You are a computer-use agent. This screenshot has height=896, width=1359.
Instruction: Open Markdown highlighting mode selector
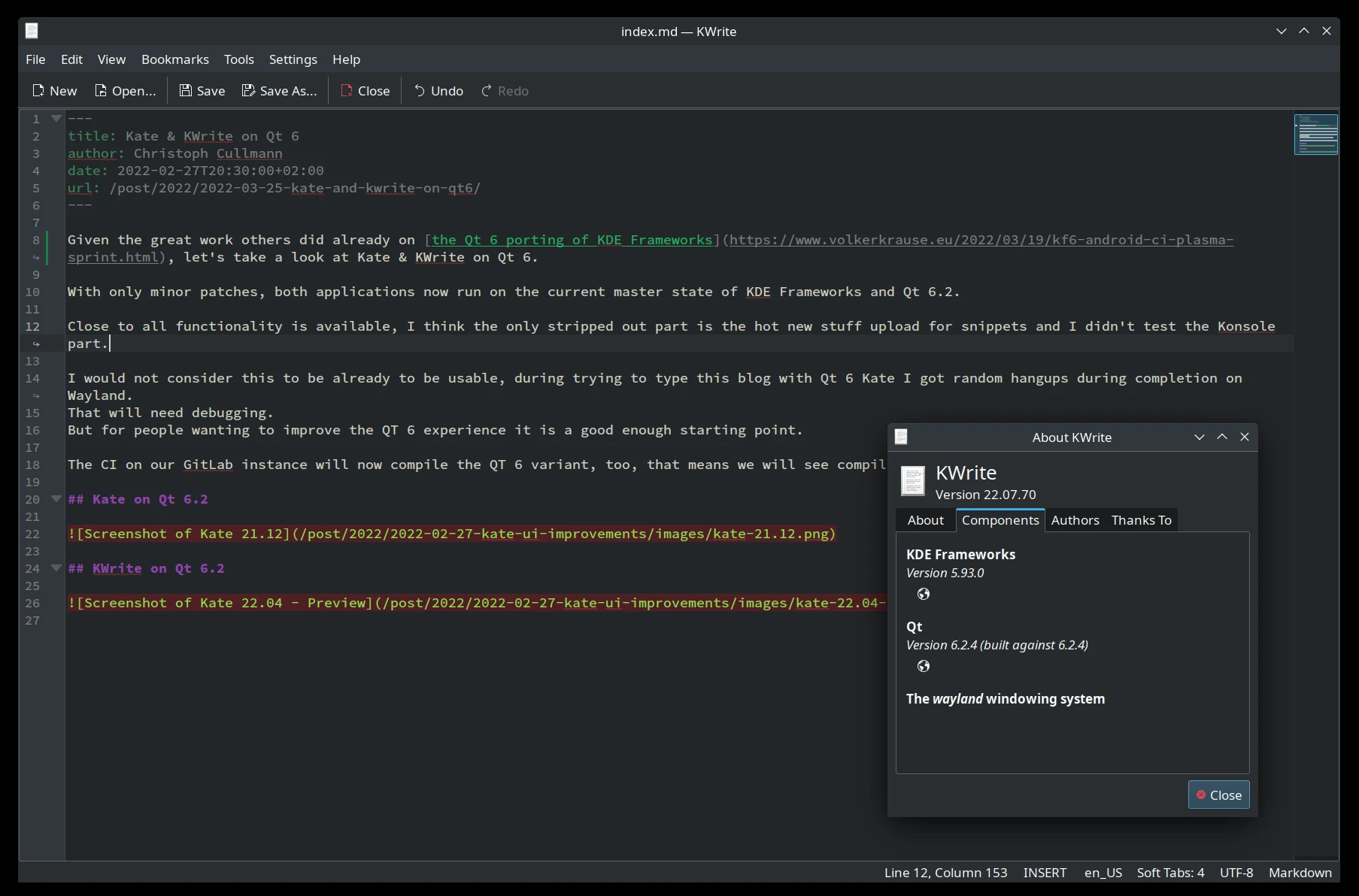(1300, 873)
